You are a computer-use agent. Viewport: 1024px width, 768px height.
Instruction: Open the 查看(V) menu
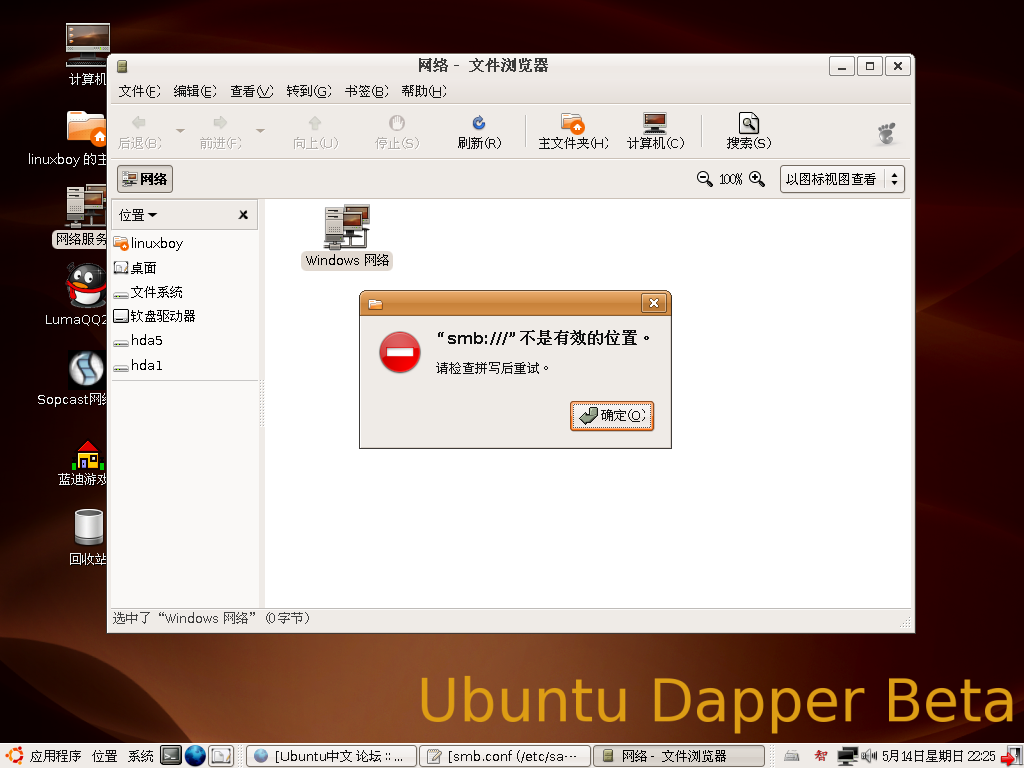click(x=251, y=91)
